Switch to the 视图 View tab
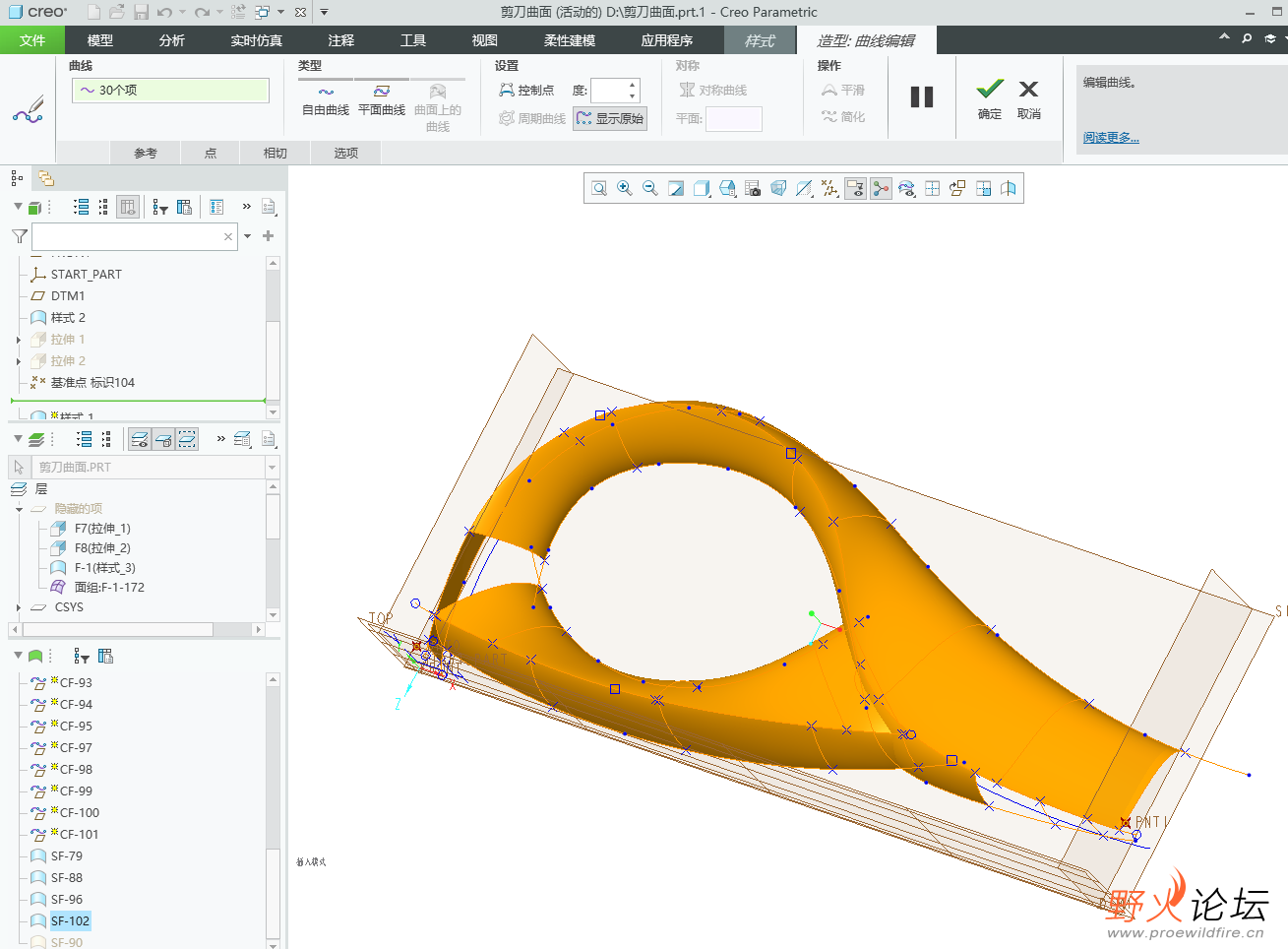The width and height of the screenshot is (1288, 949). coord(485,40)
